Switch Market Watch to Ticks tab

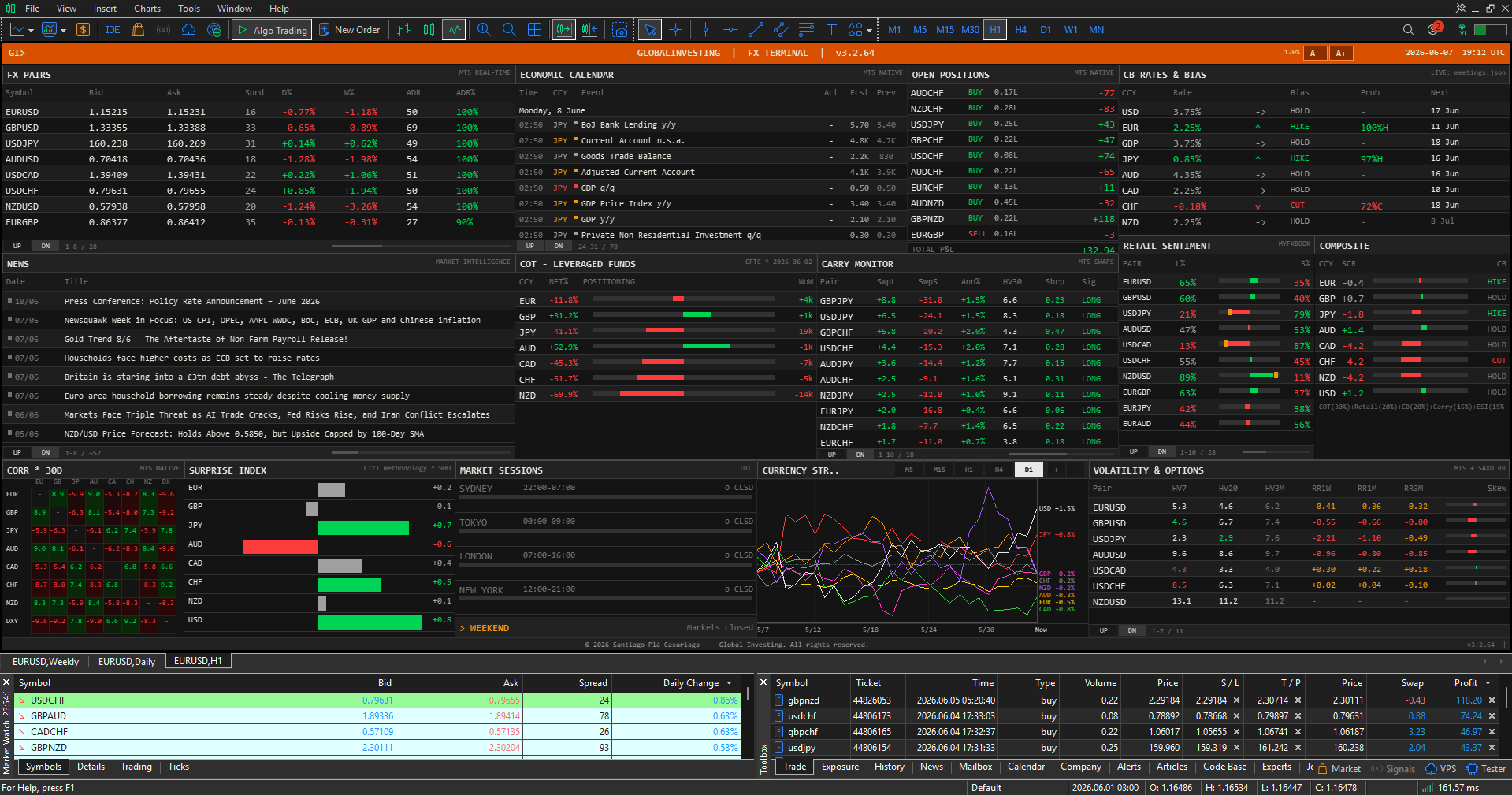click(178, 767)
